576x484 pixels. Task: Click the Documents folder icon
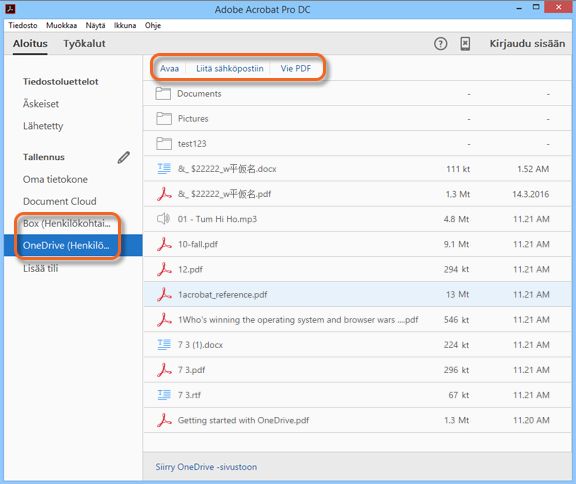[163, 94]
